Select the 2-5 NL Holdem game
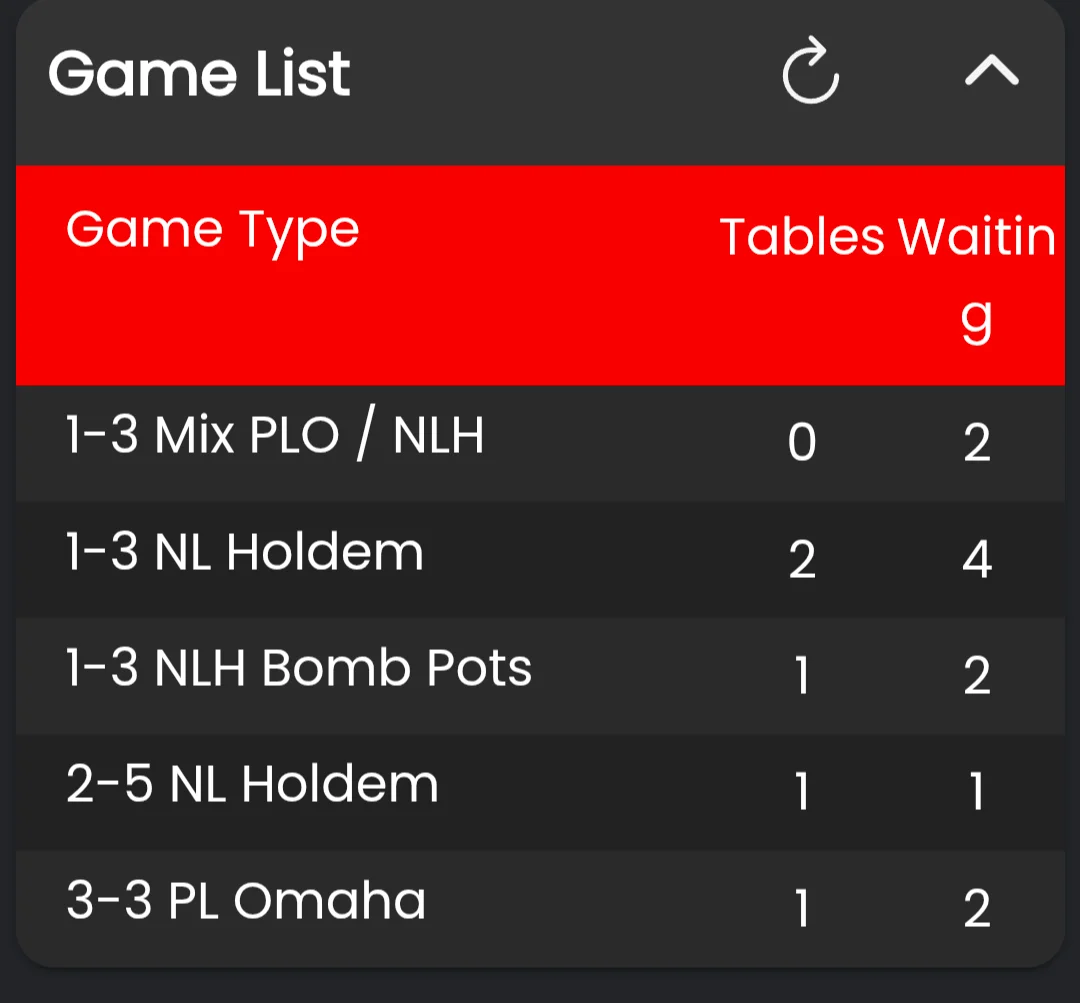 click(x=540, y=792)
